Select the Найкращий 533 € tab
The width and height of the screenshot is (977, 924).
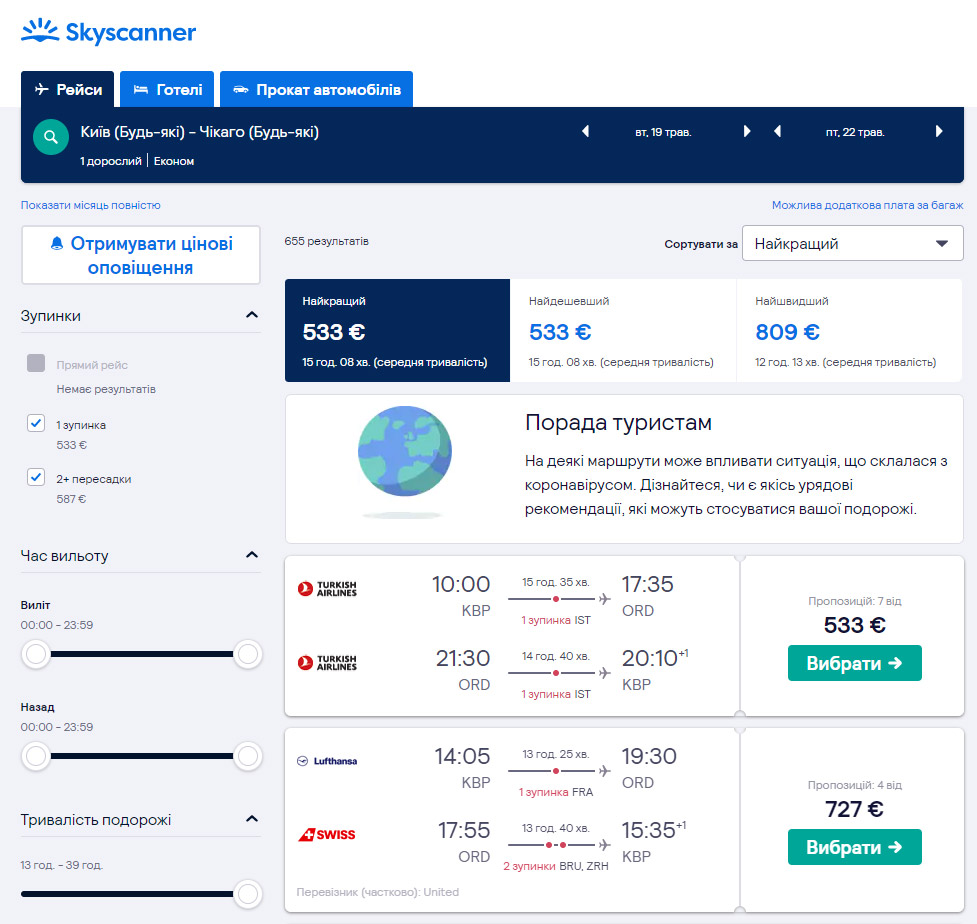pyautogui.click(x=398, y=330)
